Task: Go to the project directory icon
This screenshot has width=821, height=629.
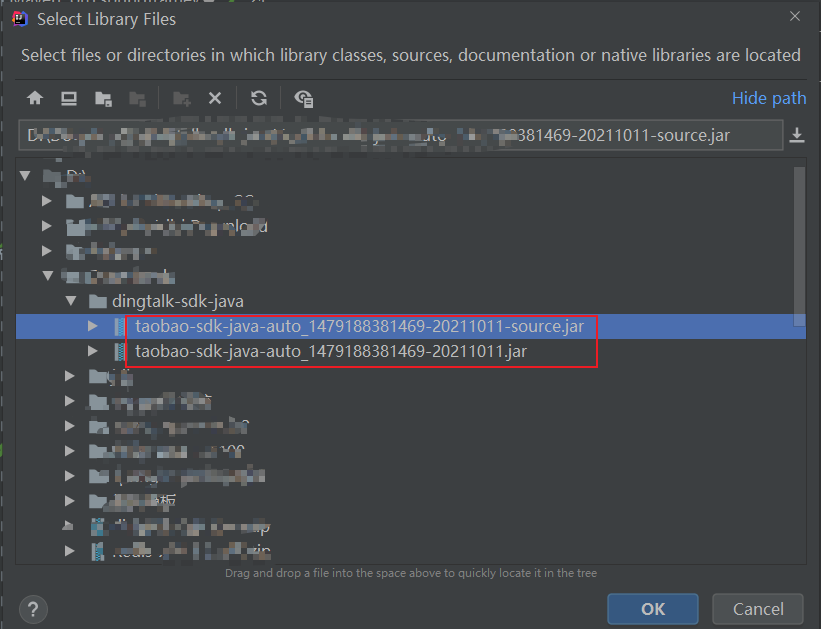Action: point(103,98)
